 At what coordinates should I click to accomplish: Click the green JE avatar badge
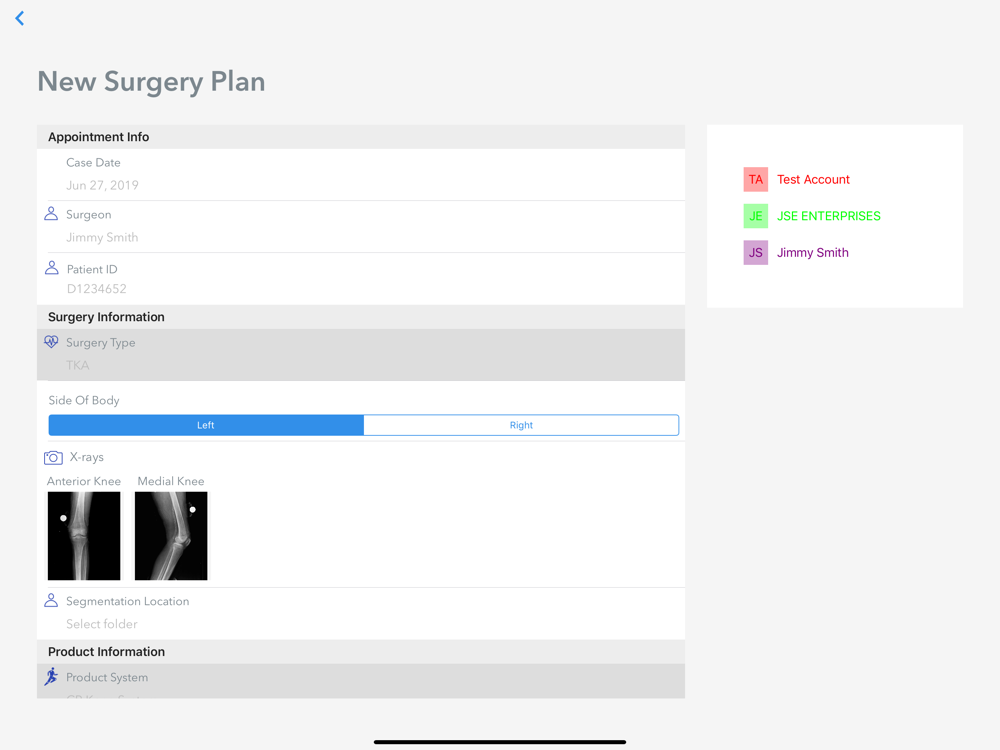756,216
